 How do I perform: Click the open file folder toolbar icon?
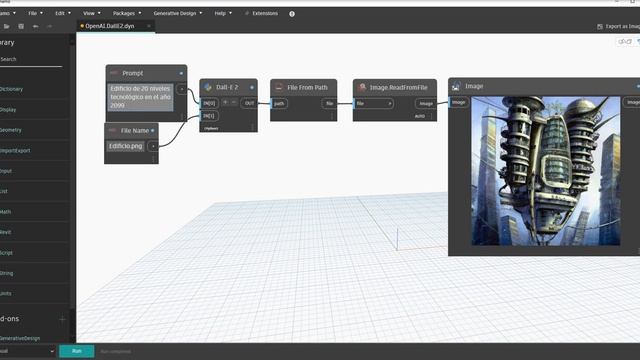point(7,26)
